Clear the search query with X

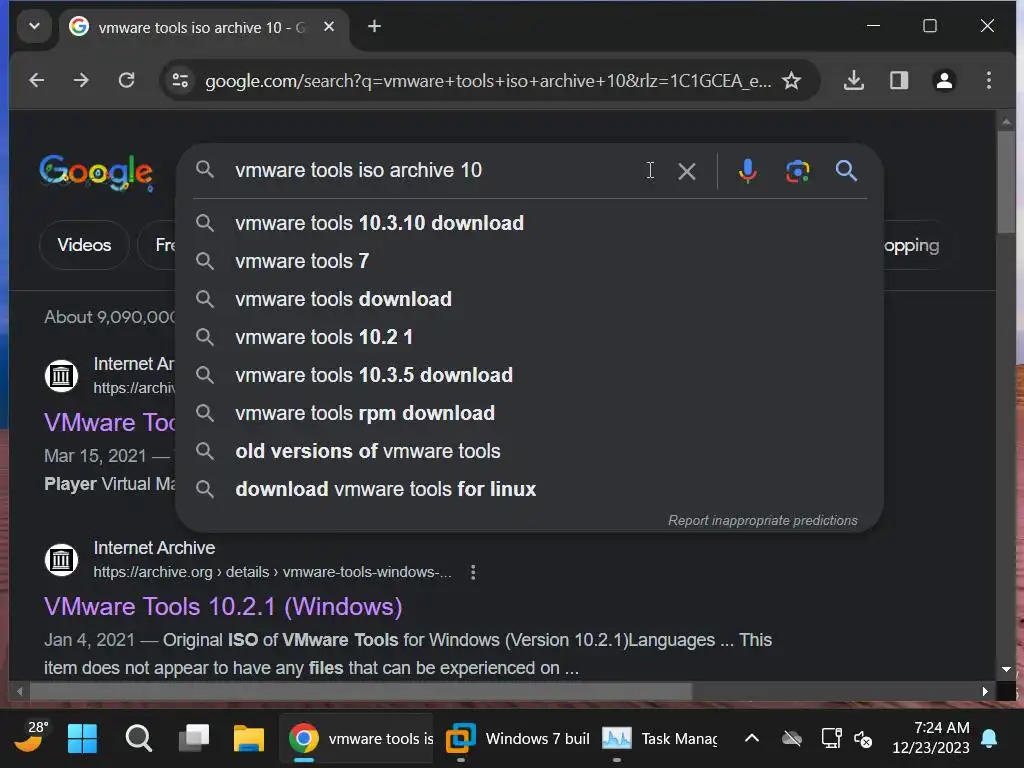point(686,171)
